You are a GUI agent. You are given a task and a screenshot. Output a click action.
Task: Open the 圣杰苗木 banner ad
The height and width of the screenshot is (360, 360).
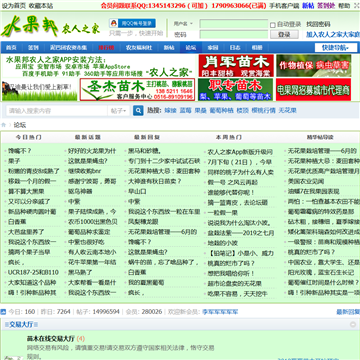coord(137,89)
